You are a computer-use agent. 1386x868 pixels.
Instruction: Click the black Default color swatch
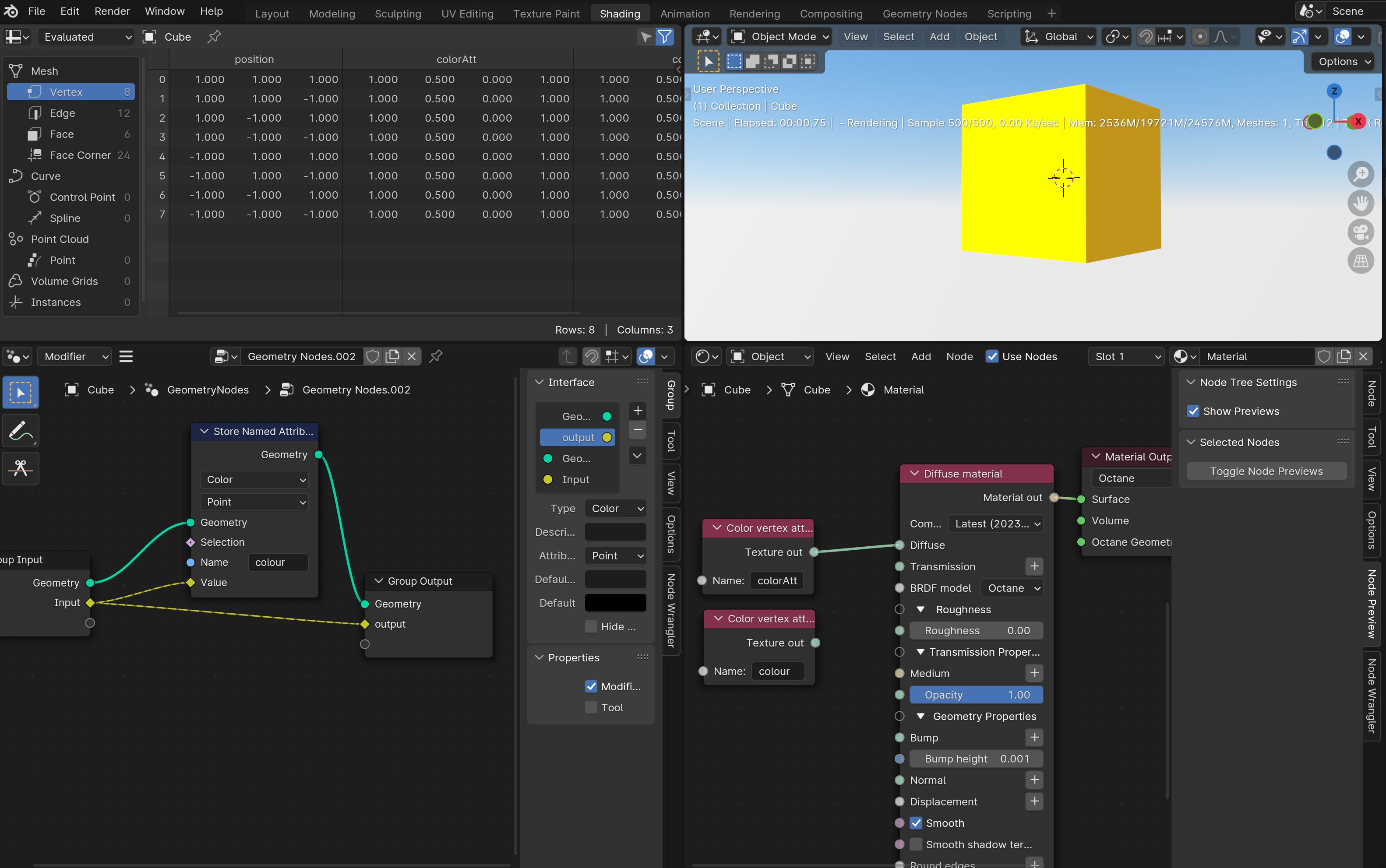(x=615, y=603)
